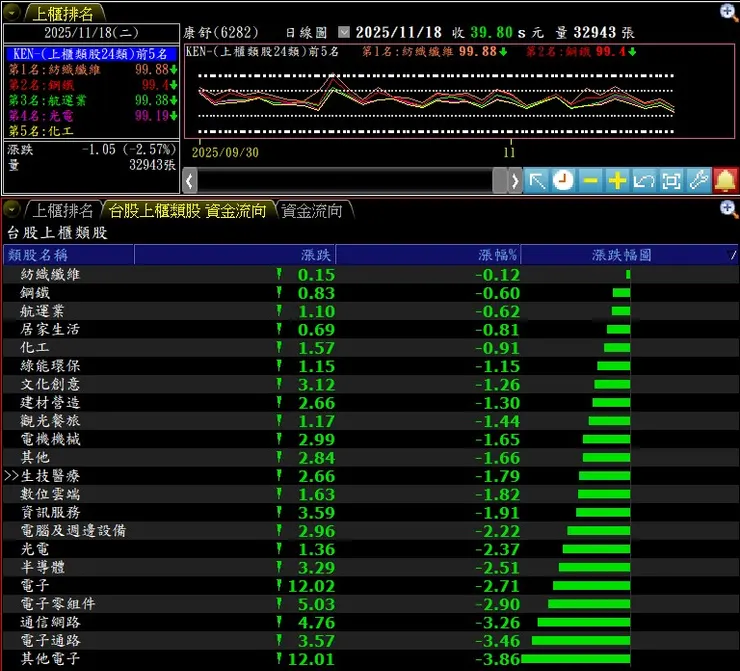Open chart settings wrench icon
The height and width of the screenshot is (671, 740).
point(698,181)
